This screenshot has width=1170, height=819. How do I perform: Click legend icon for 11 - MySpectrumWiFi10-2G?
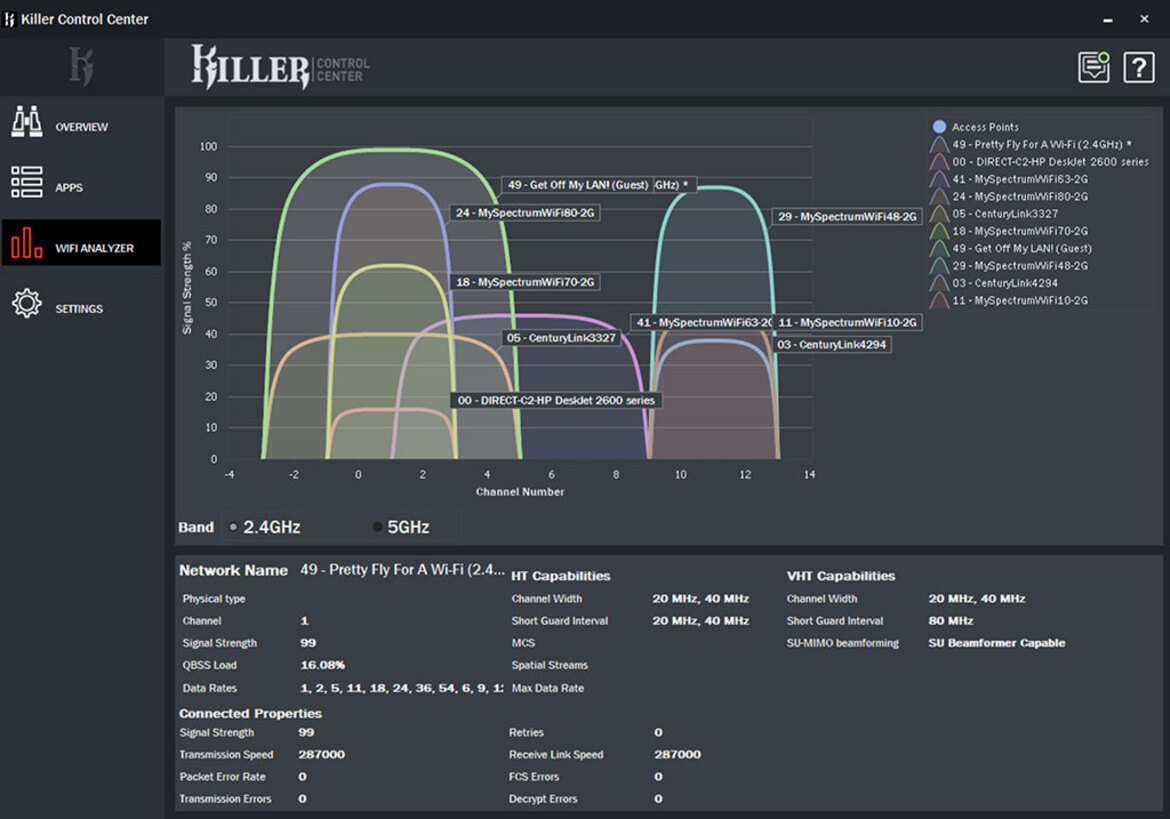coord(939,300)
